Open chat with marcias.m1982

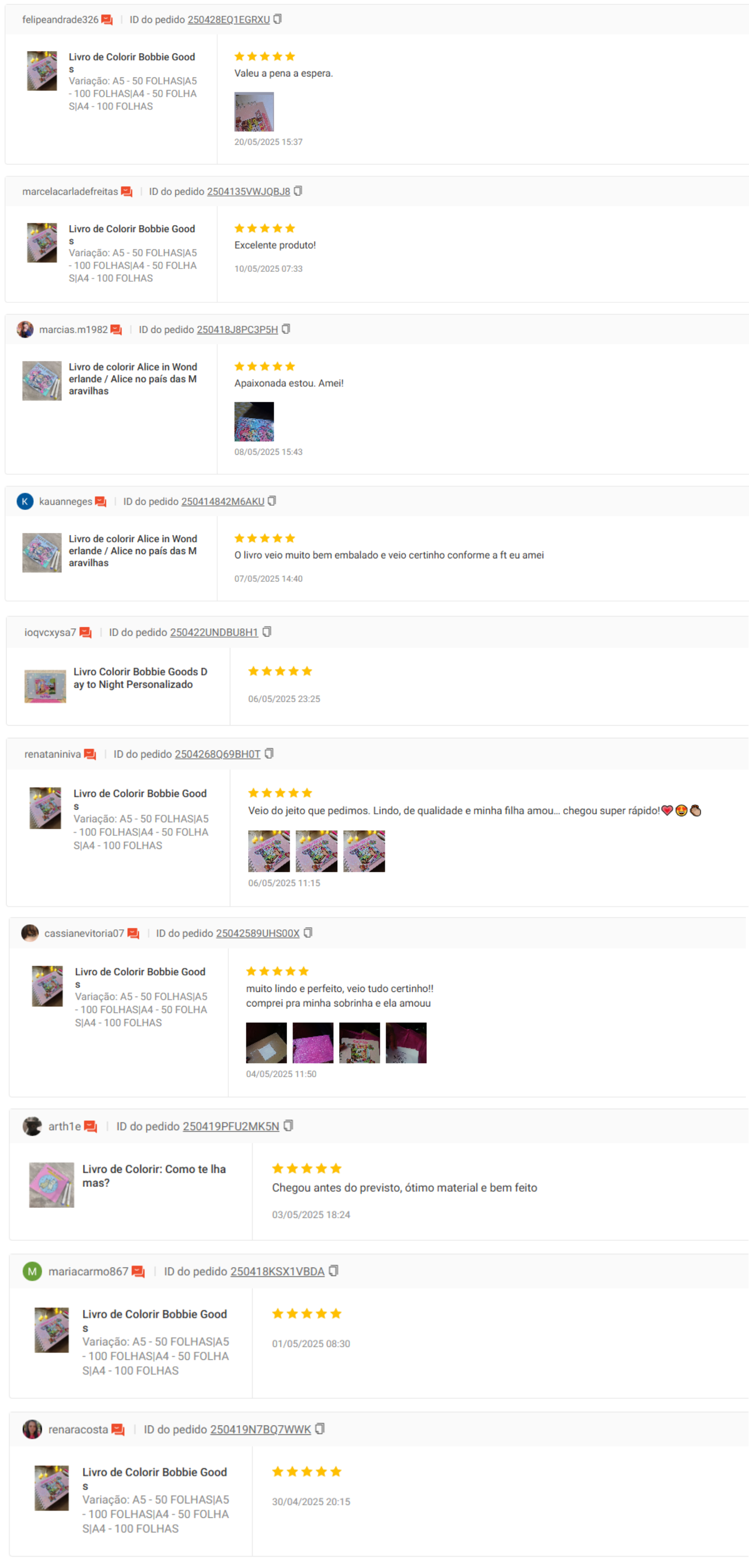tap(116, 330)
